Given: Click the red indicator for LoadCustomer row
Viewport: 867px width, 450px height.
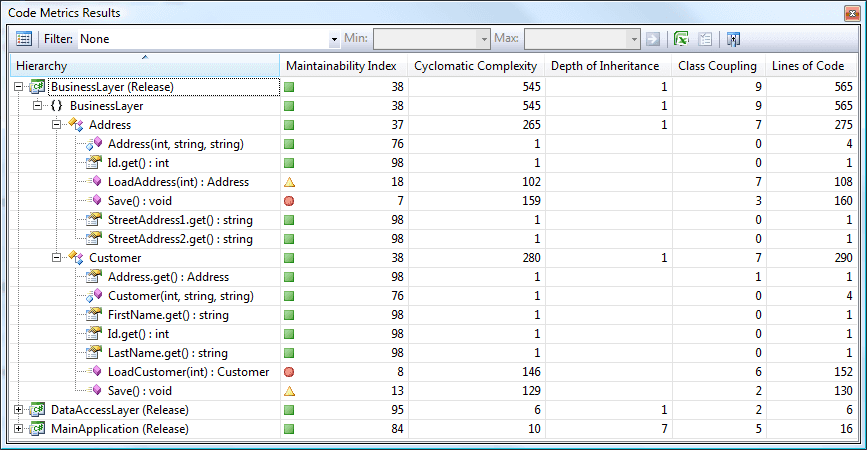Looking at the screenshot, I should point(289,372).
